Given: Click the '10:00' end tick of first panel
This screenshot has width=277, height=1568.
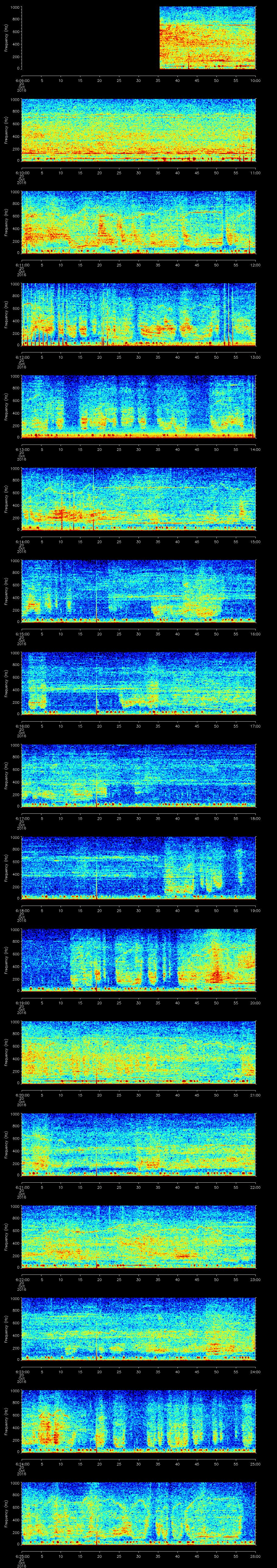Looking at the screenshot, I should [x=256, y=80].
